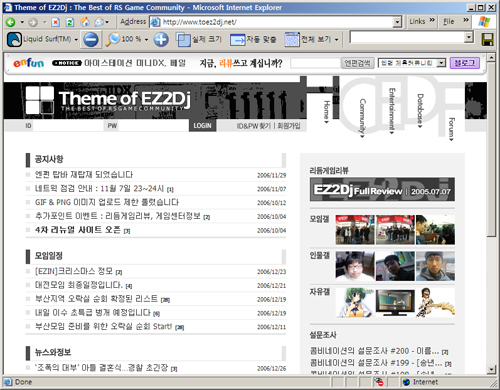Click the magnifier 100 % zoom icon
This screenshot has width=500, height=390.
(113, 39)
